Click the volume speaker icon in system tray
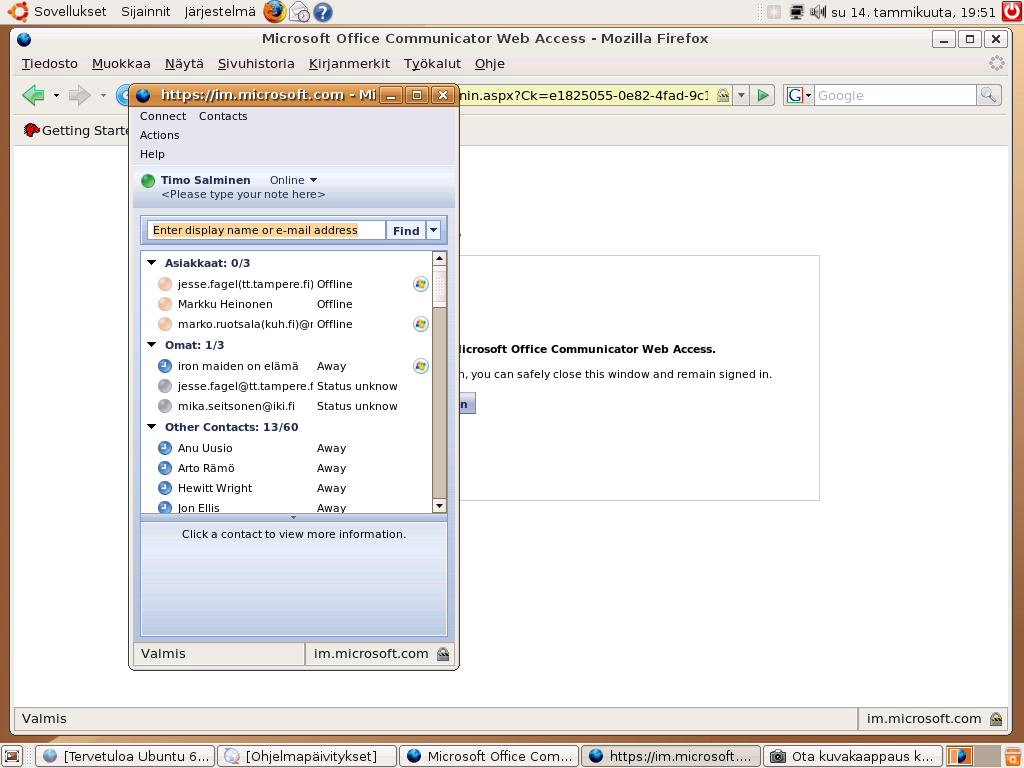Viewport: 1024px width, 768px height. [x=818, y=12]
